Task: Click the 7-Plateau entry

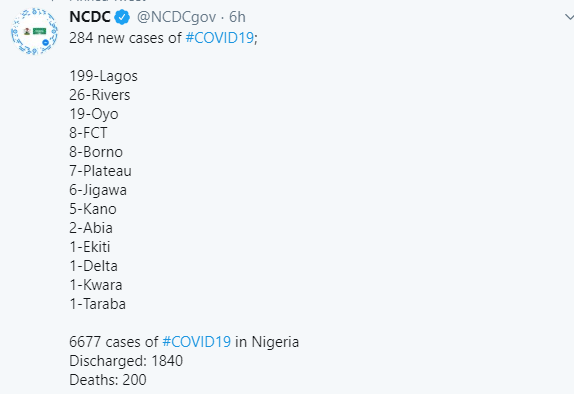Action: 100,171
